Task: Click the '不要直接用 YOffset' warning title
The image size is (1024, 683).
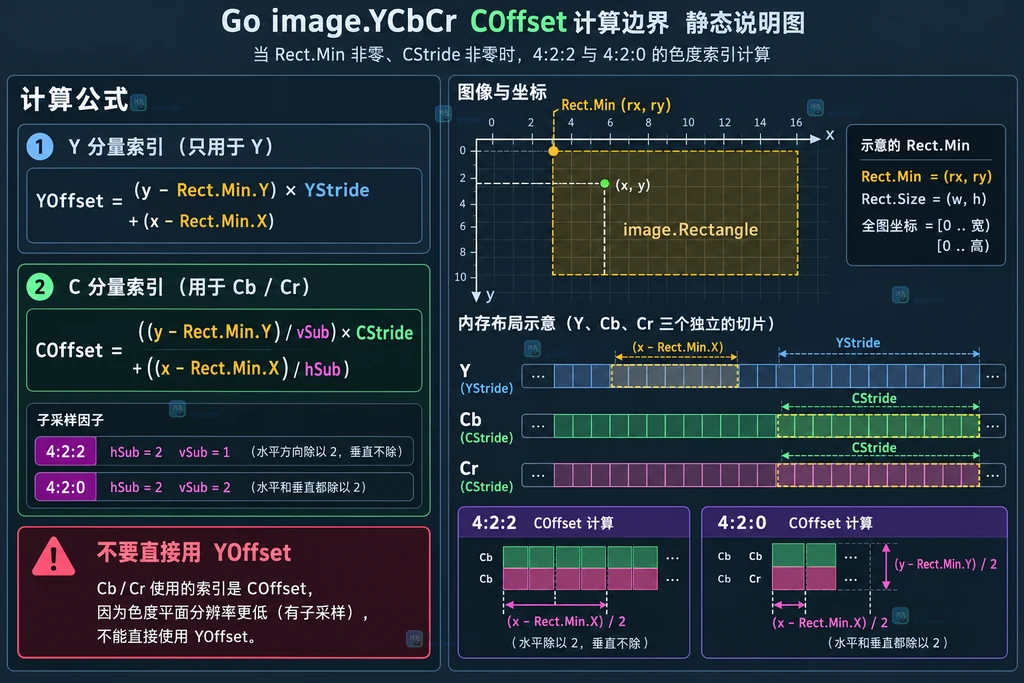Action: pos(194,552)
